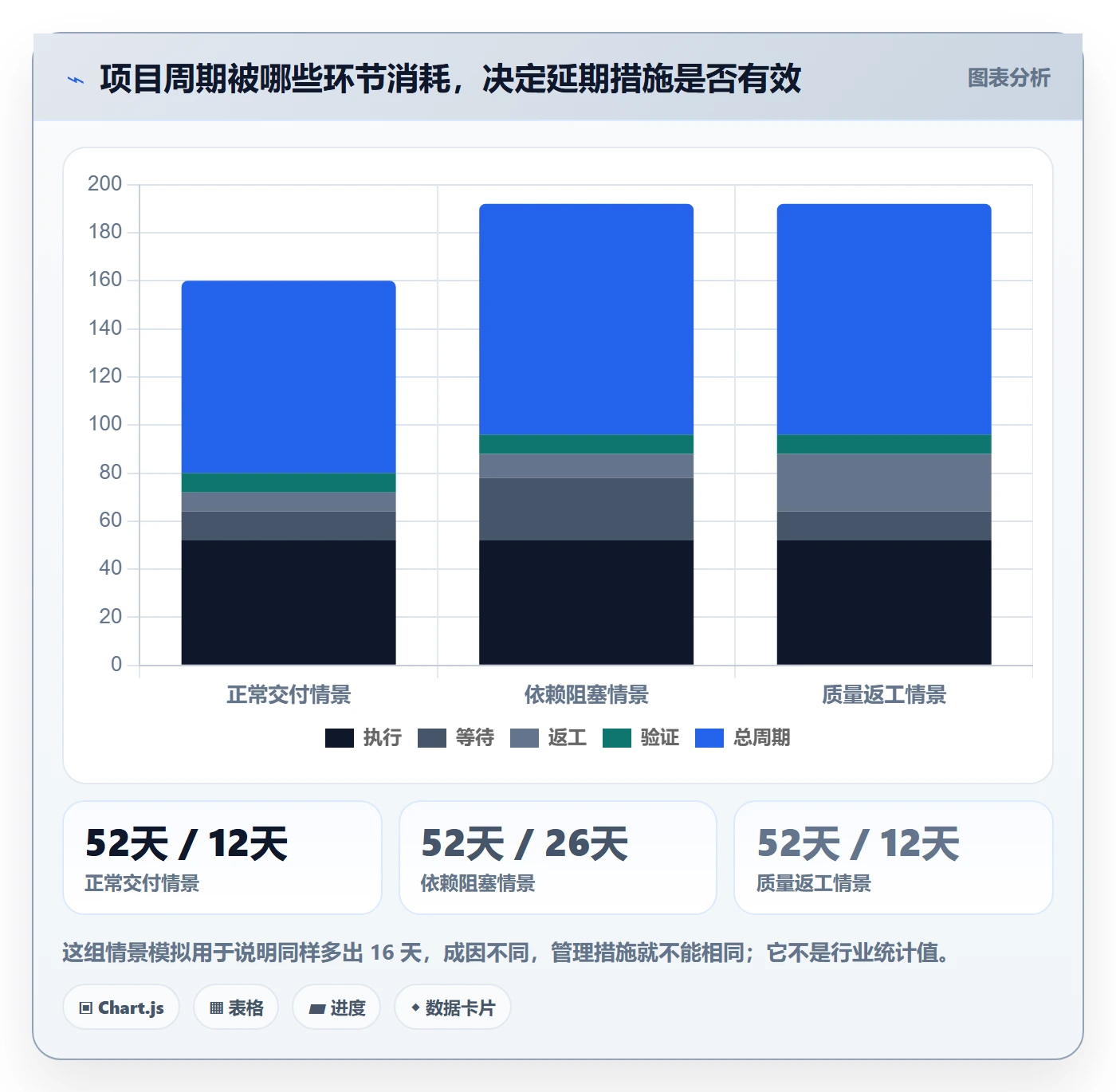Viewport: 1116px width, 1092px height.
Task: Select the Chart.js tag chip
Action: 121,1008
